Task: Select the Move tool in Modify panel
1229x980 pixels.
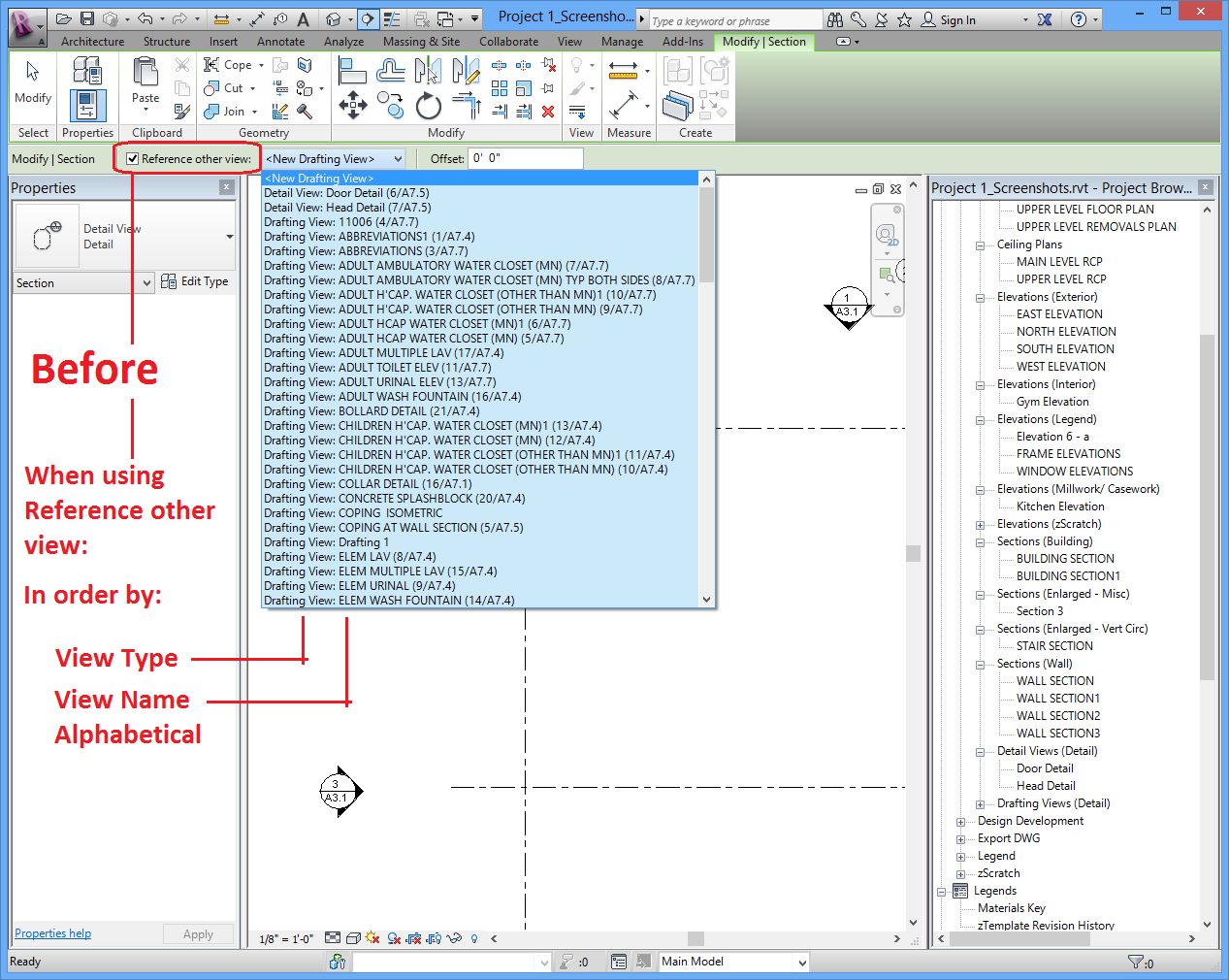Action: click(353, 105)
